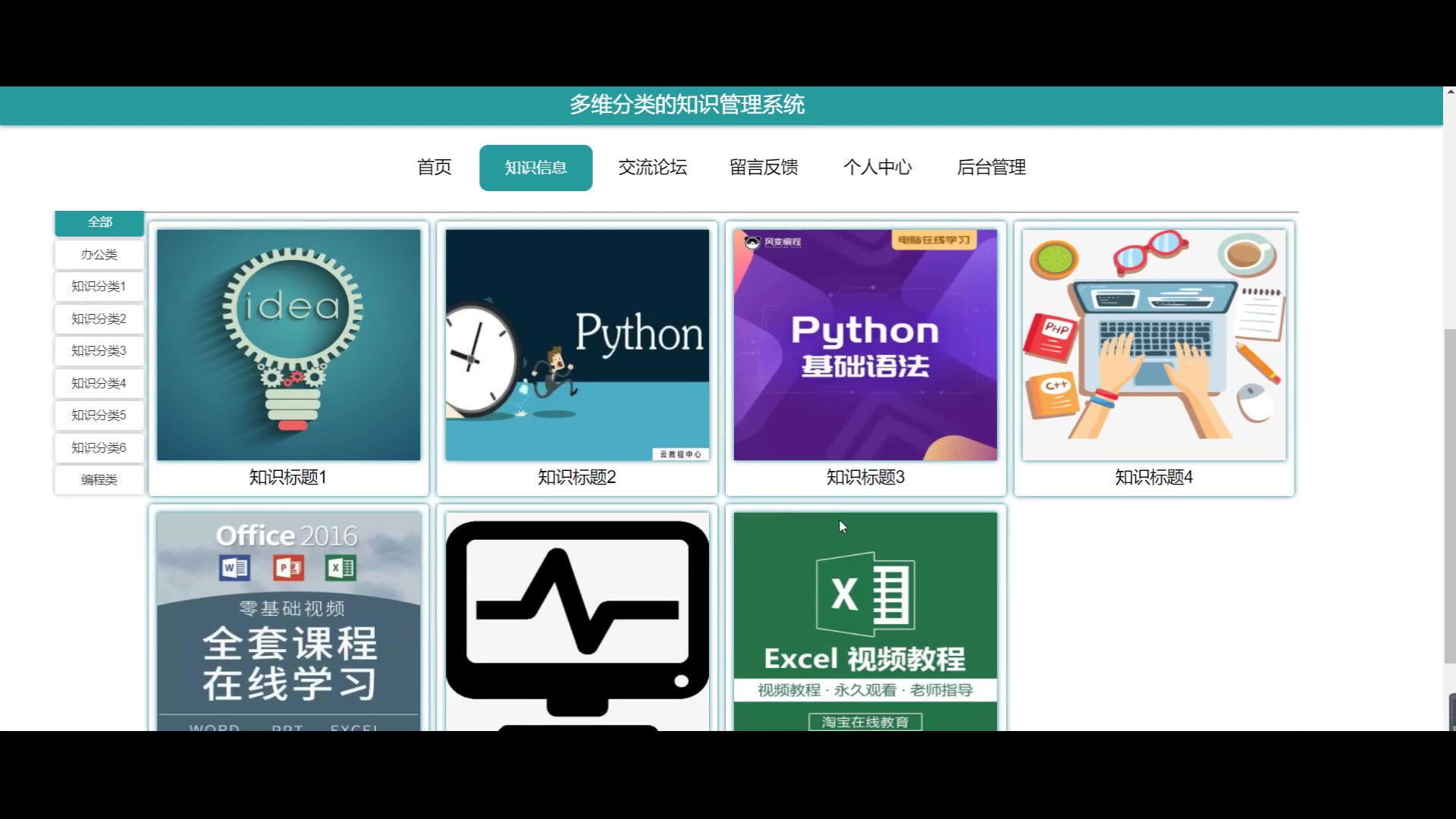Click the 知识标题1 title
This screenshot has width=1456, height=819.
pyautogui.click(x=288, y=478)
